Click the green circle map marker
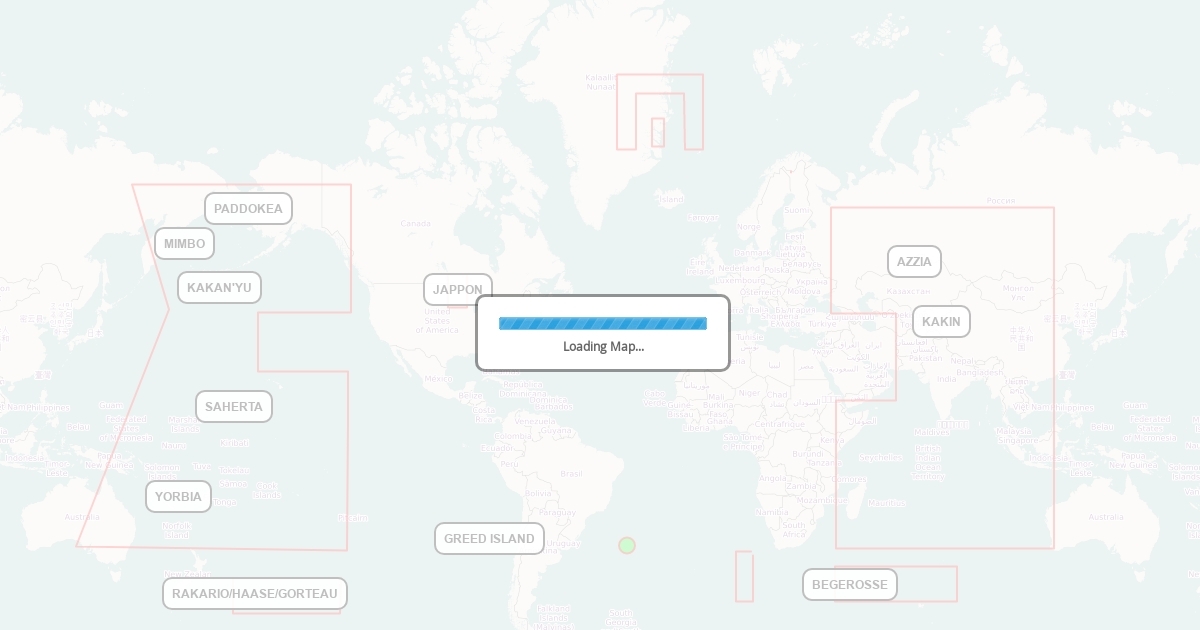Image resolution: width=1200 pixels, height=630 pixels. [627, 545]
